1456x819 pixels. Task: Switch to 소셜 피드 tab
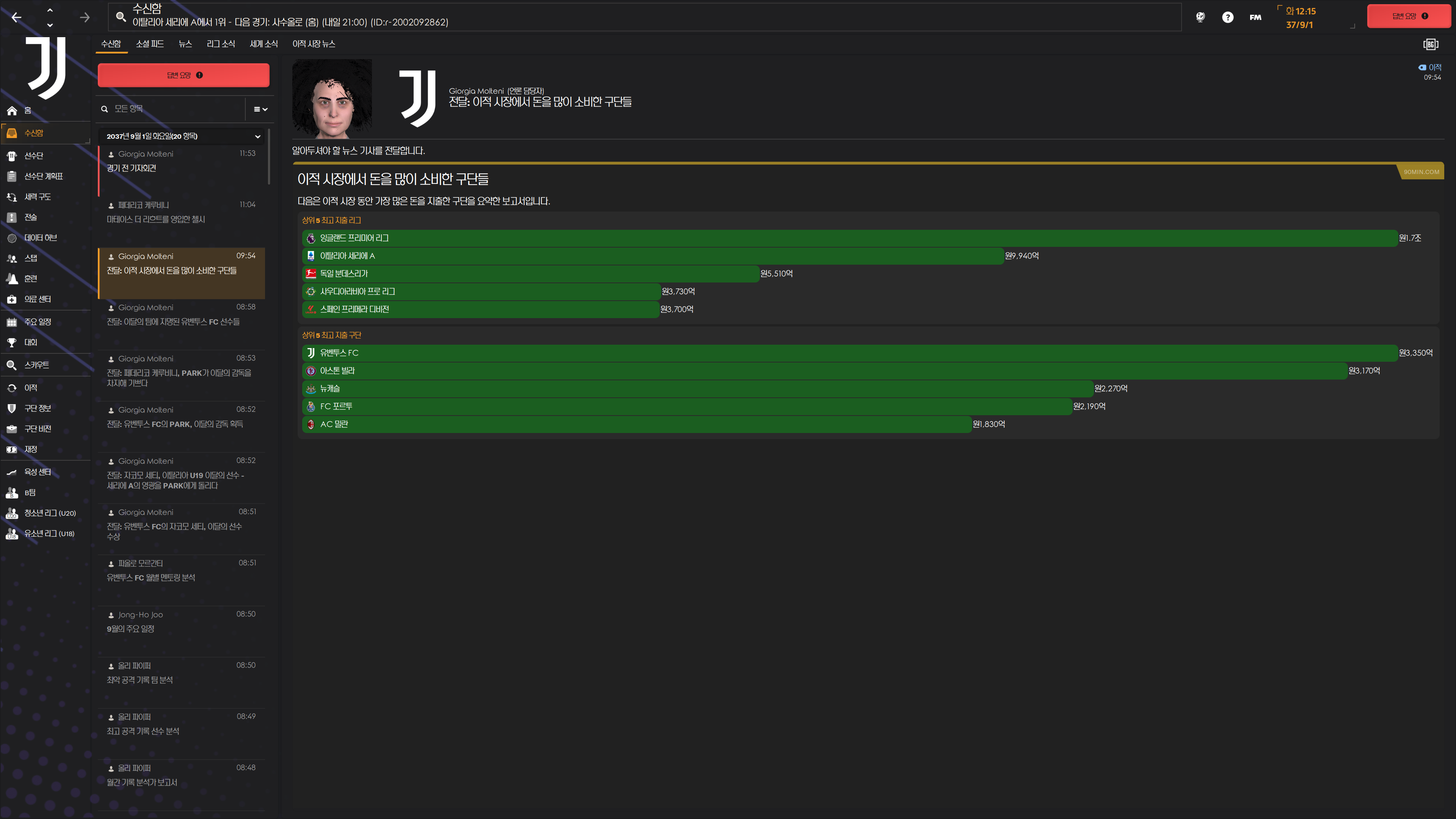click(x=150, y=44)
